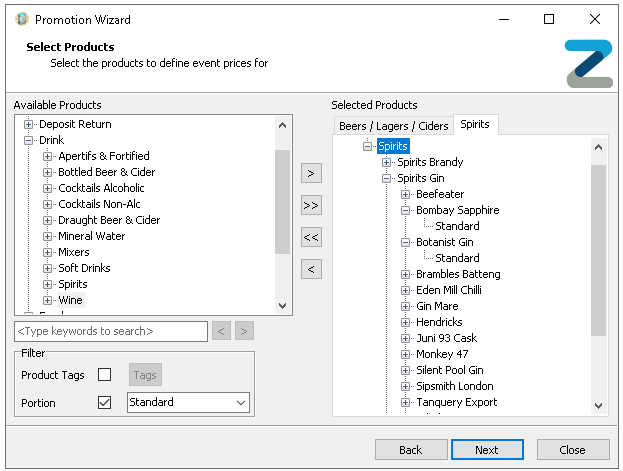Switch to Beers / Lagers / Ciders tab
This screenshot has height=471, width=623.
coord(393,125)
